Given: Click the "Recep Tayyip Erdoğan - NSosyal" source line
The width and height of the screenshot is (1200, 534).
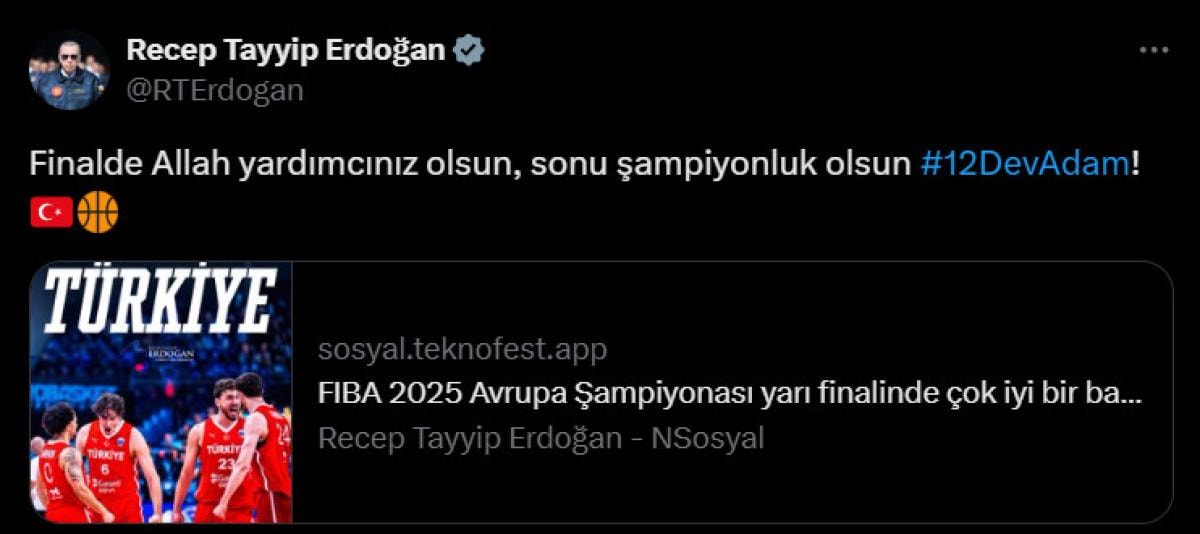Looking at the screenshot, I should (540, 437).
